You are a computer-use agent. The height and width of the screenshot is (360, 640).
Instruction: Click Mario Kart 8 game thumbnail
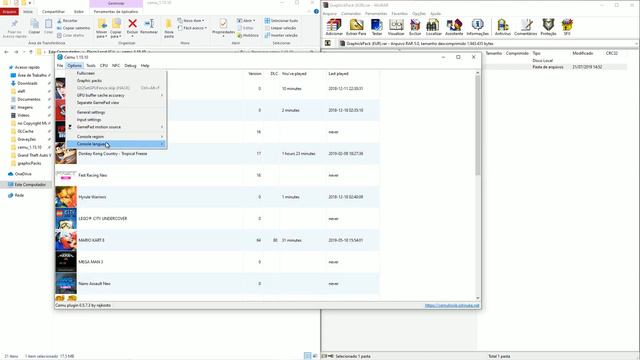[66, 240]
